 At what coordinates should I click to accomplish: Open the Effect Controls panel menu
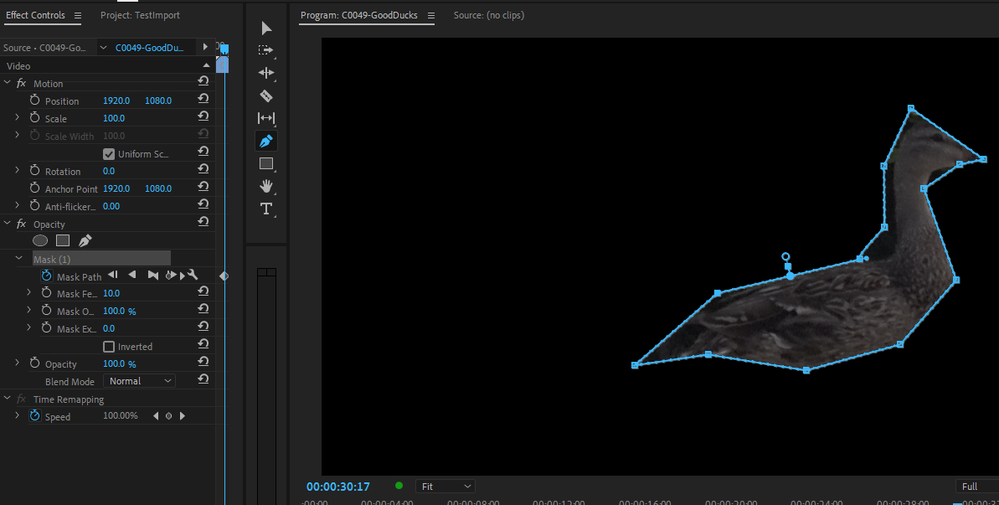click(x=78, y=15)
